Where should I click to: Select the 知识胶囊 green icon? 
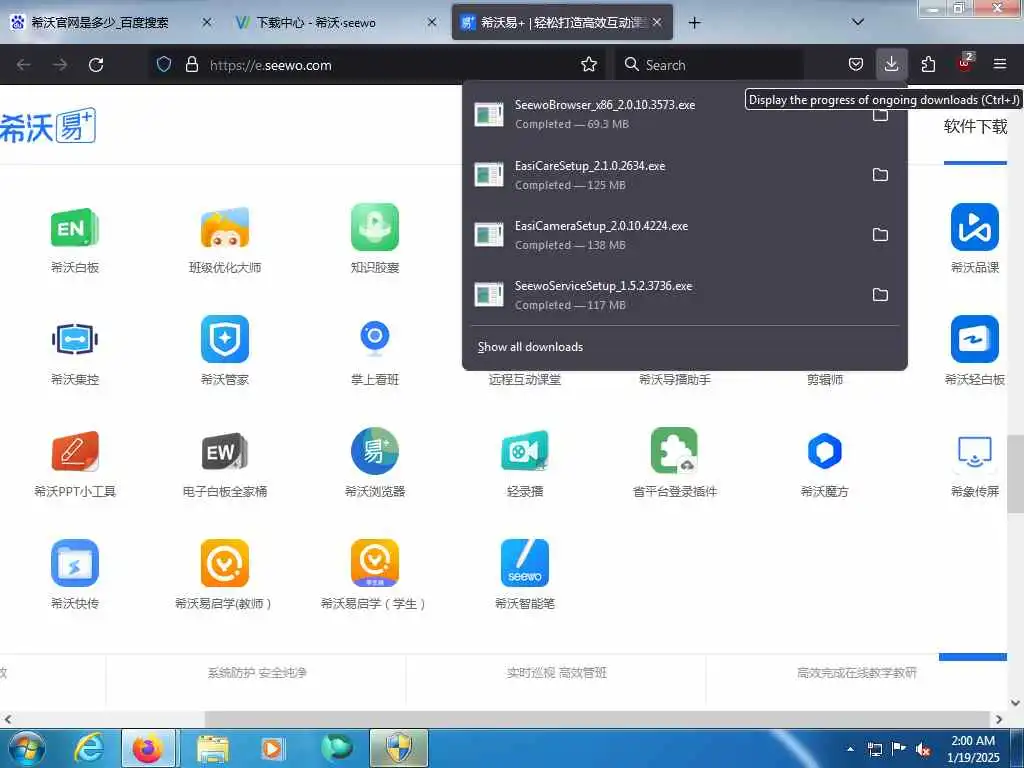click(x=375, y=227)
